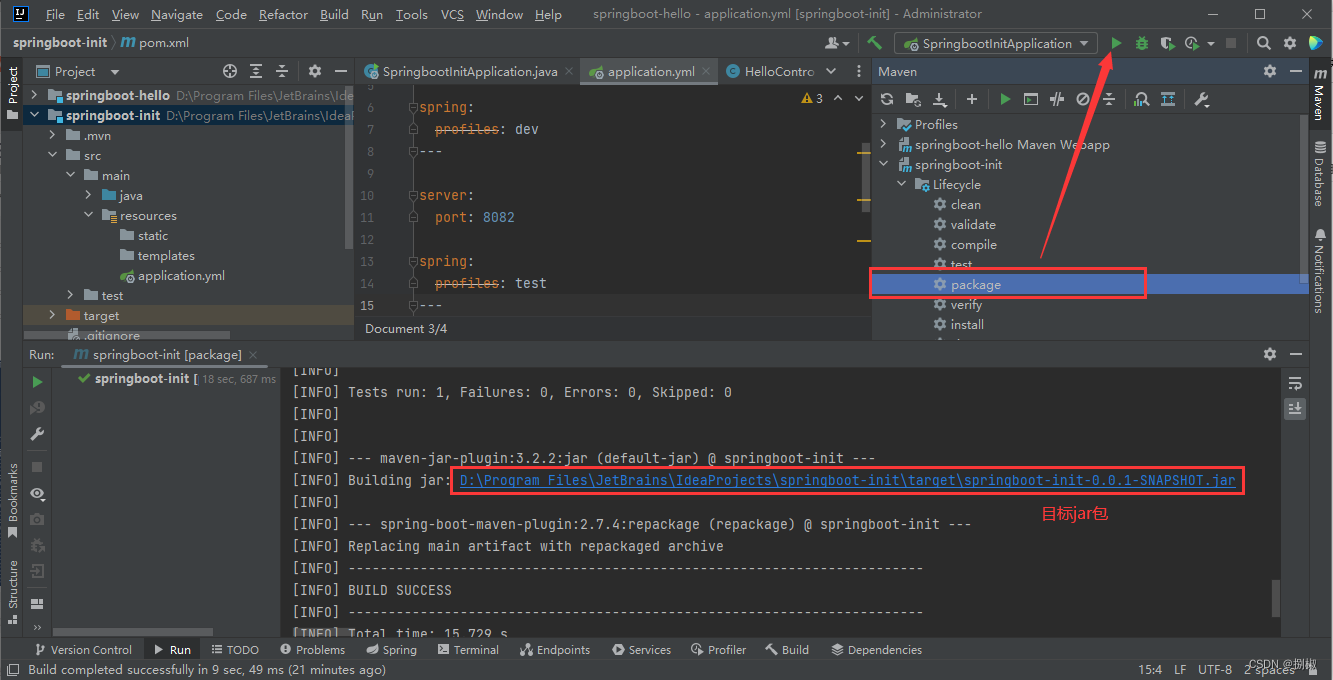
Task: Open Project panel options gear
Action: tap(314, 71)
